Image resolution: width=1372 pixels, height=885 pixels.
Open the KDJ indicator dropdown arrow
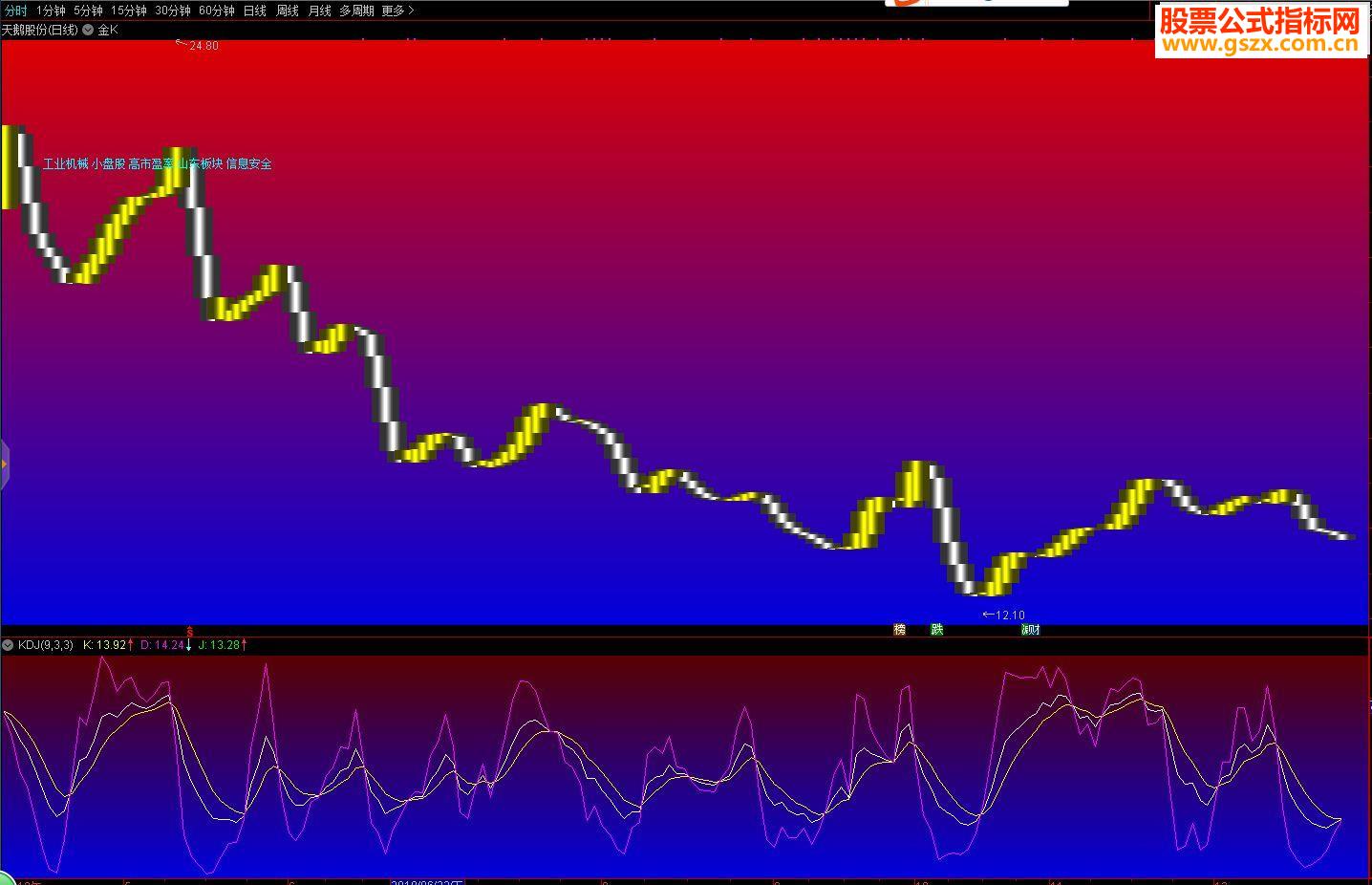[x=9, y=645]
